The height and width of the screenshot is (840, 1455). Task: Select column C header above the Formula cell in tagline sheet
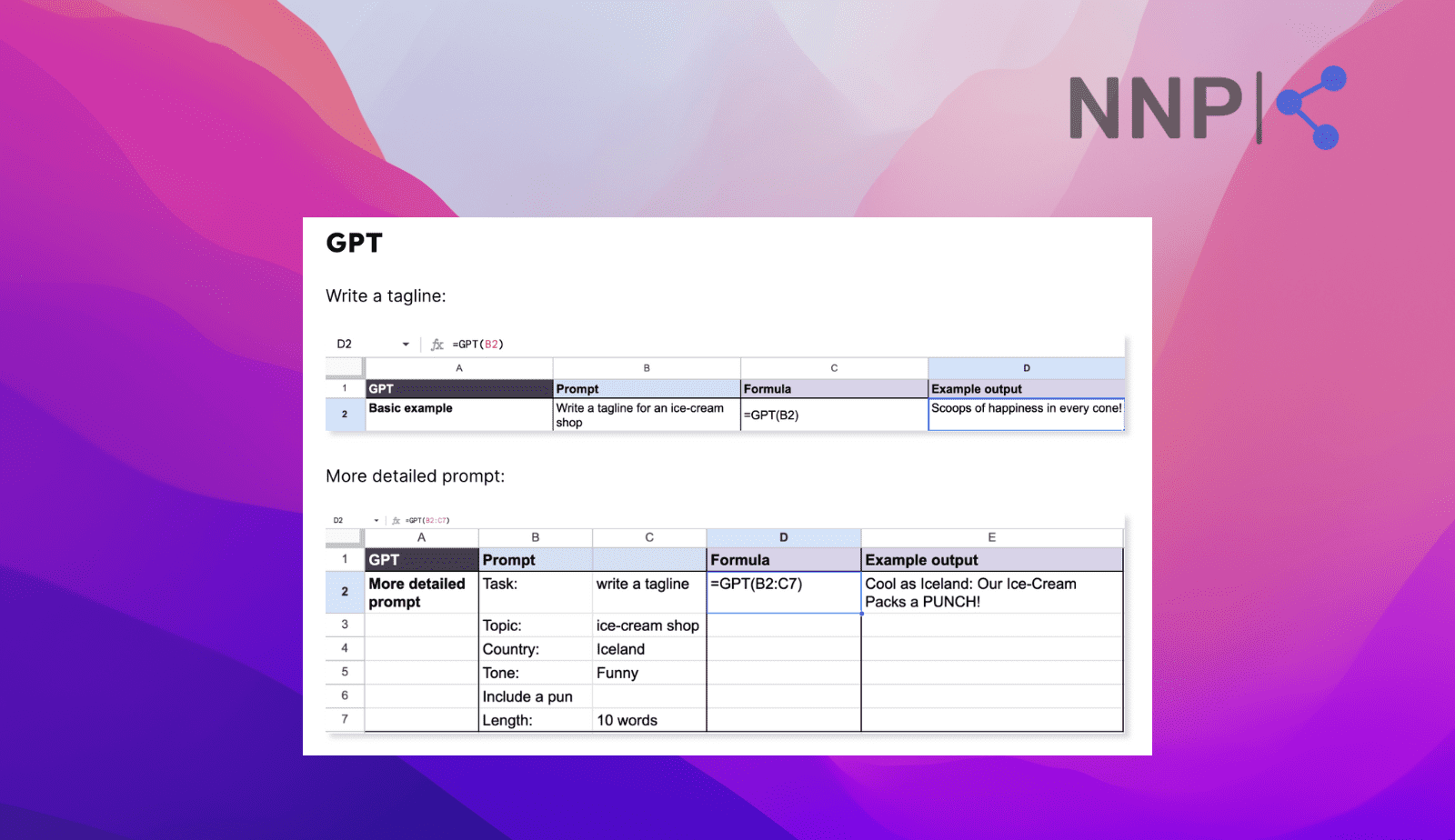pyautogui.click(x=834, y=368)
